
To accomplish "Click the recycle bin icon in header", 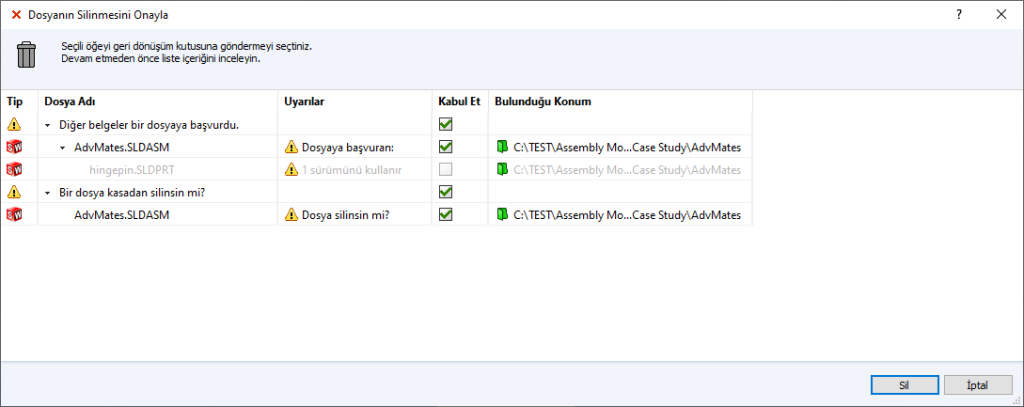I will pyautogui.click(x=27, y=52).
